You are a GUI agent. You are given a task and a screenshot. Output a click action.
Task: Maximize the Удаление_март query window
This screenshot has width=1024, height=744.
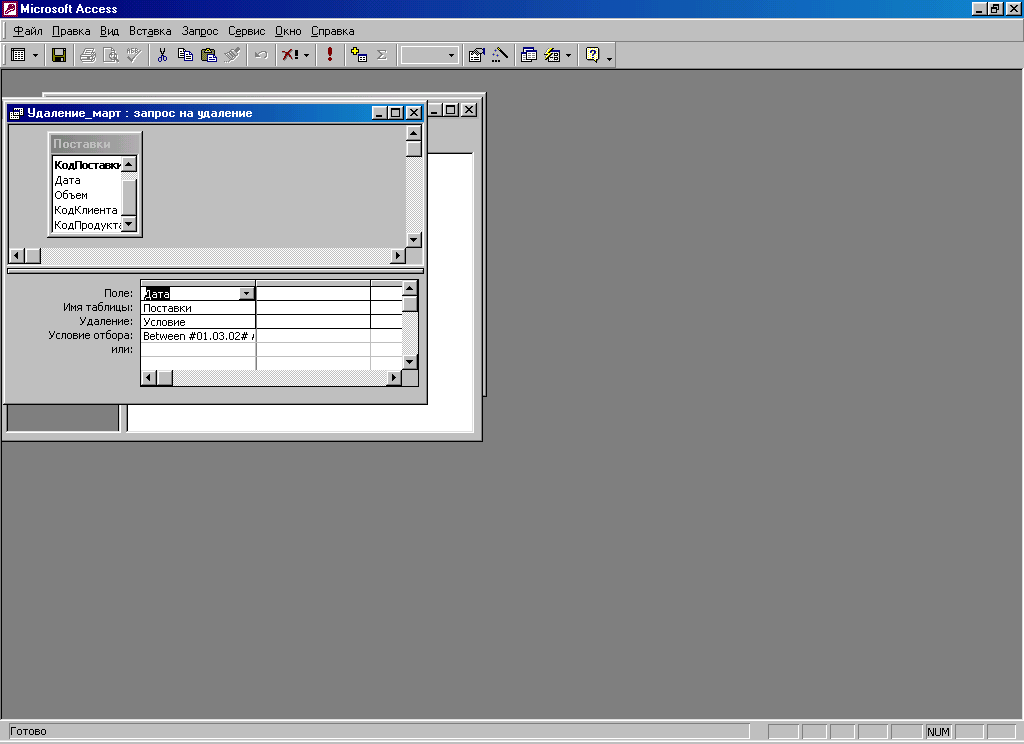pos(396,112)
